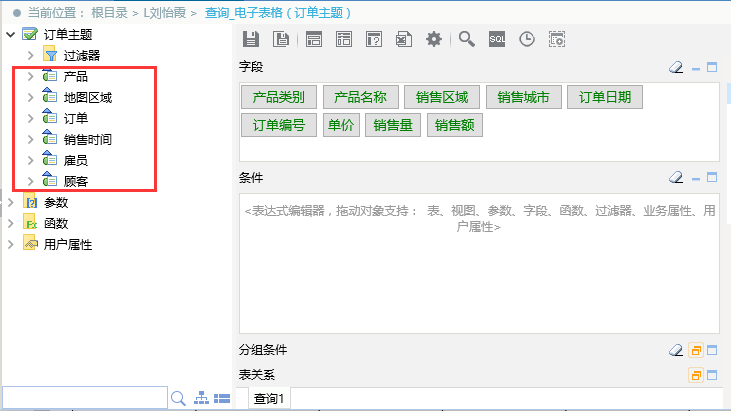Image resolution: width=731 pixels, height=411 pixels.
Task: Click in the resource tree search box
Action: click(x=85, y=398)
